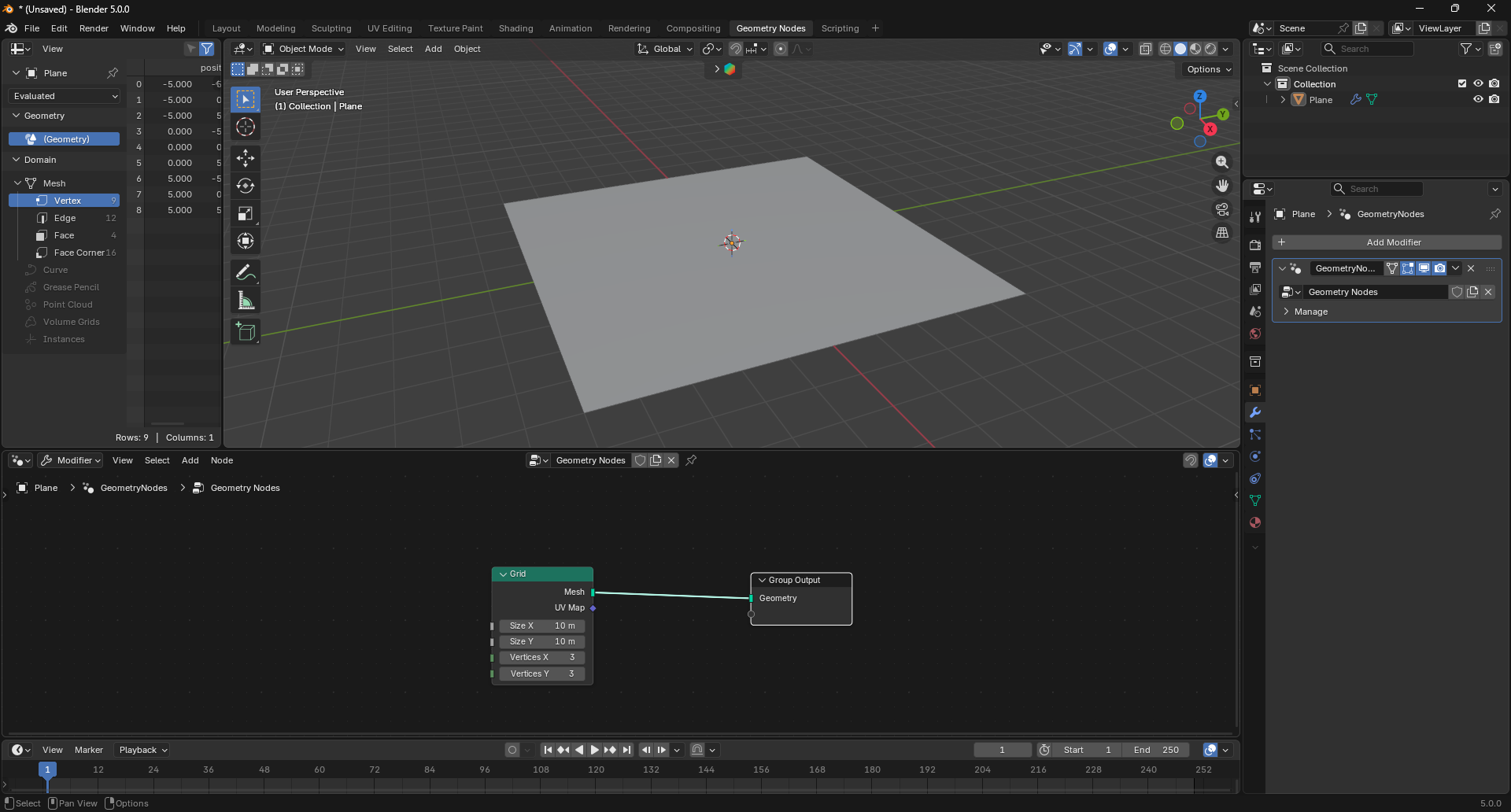
Task: Click the viewport Options button
Action: [1209, 69]
